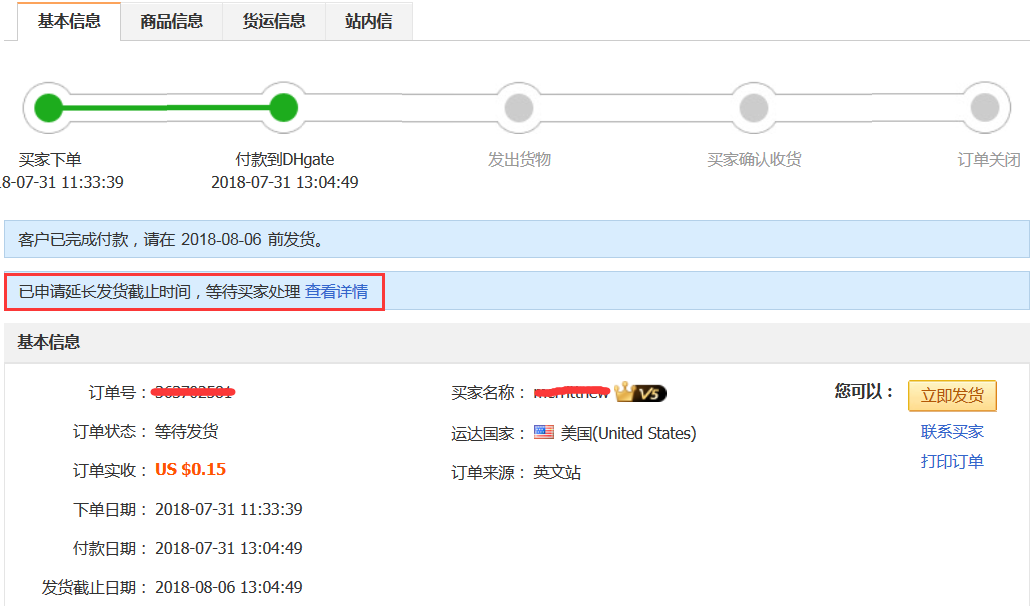The width and height of the screenshot is (1033, 606).
Task: Click the US $0.15 order amount
Action: pos(190,470)
